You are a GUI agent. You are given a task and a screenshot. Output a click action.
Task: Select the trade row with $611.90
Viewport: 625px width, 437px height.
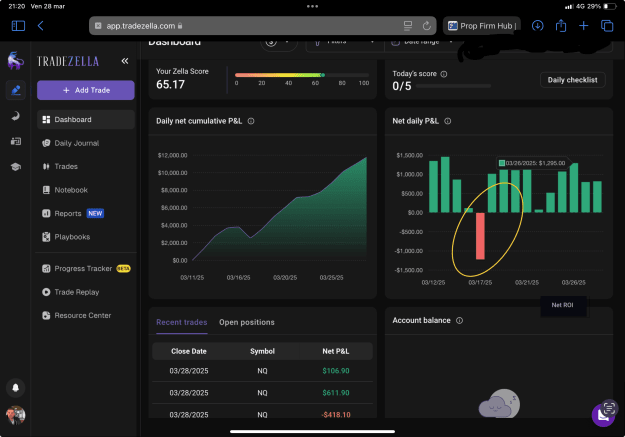pos(262,393)
